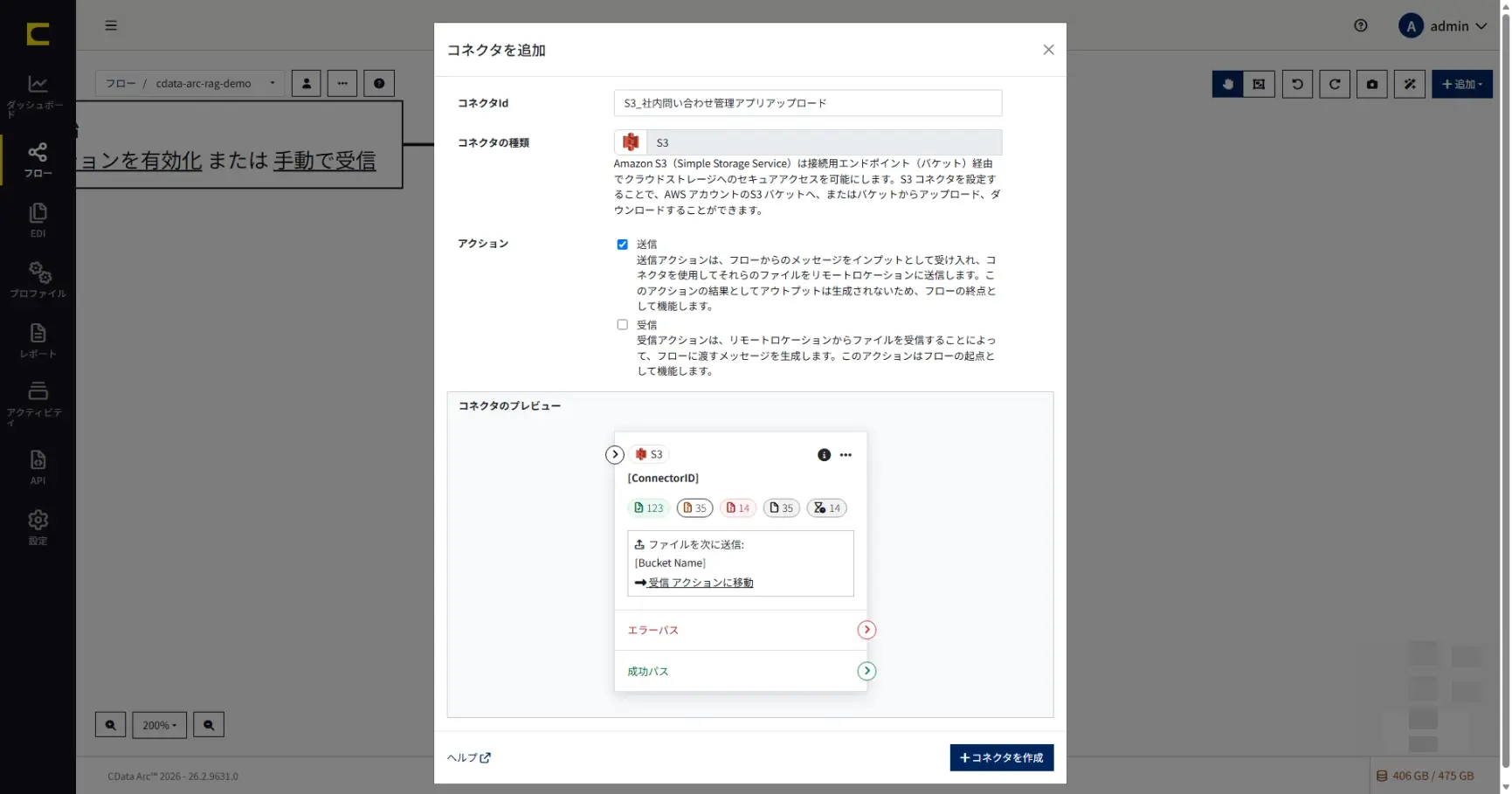Click the fit-to-screen tool button
The width and height of the screenshot is (1512, 794).
click(x=1259, y=84)
